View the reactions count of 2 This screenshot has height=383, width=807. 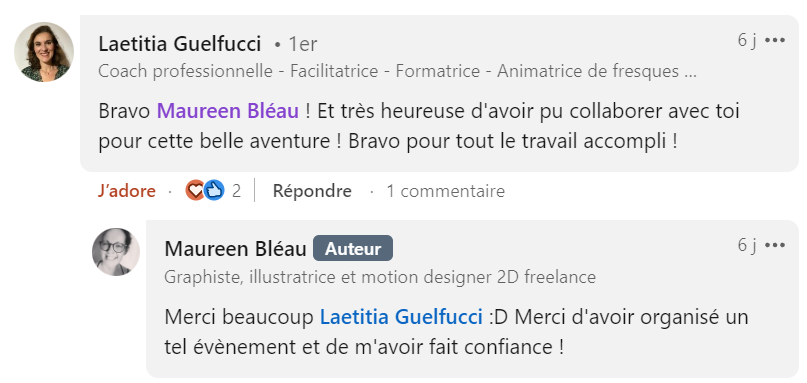click(236, 192)
